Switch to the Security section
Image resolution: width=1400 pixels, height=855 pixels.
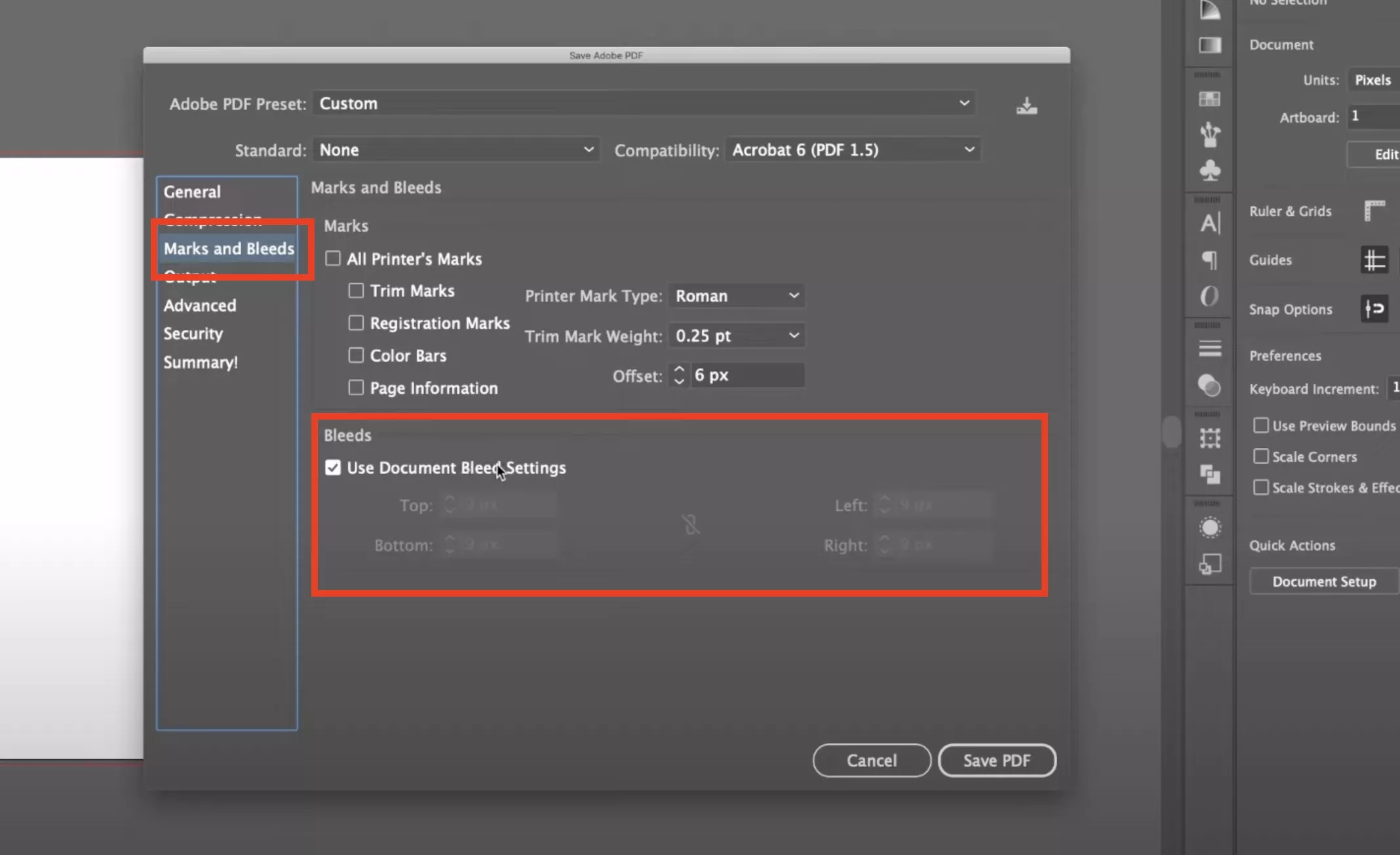coord(193,334)
